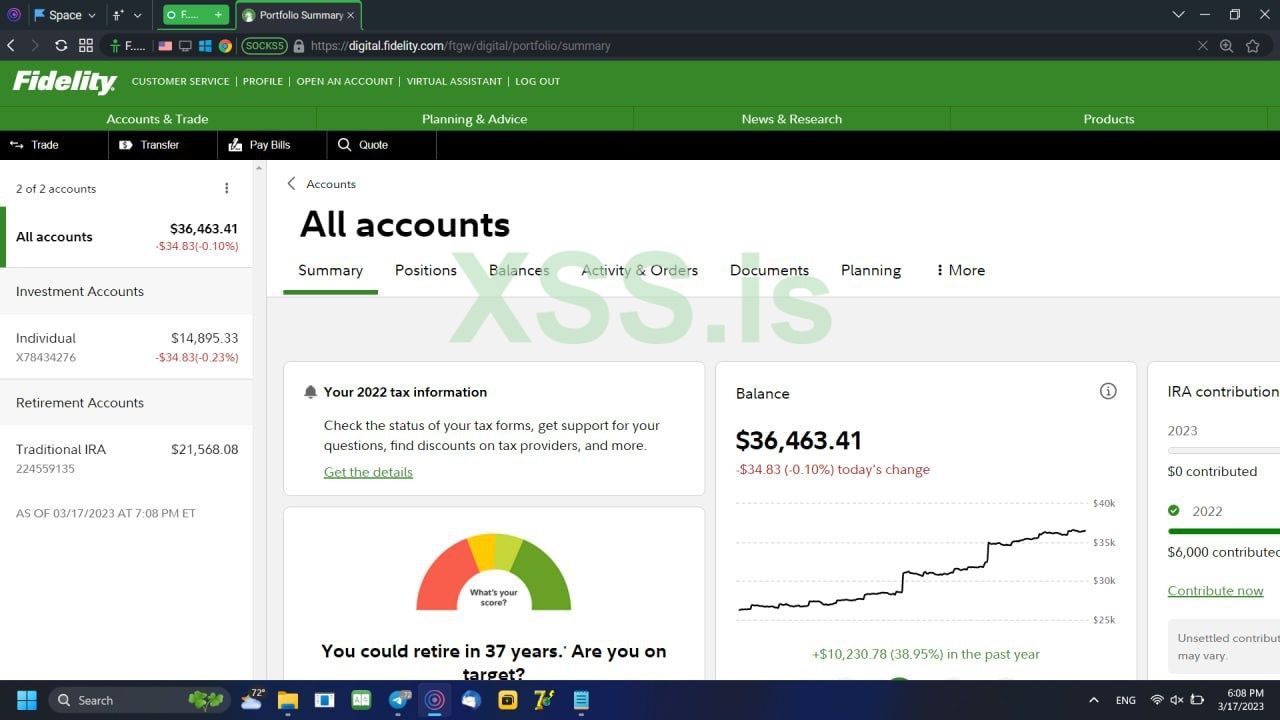Screen dimensions: 1280x720
Task: Open File Explorer from taskbar
Action: click(288, 700)
